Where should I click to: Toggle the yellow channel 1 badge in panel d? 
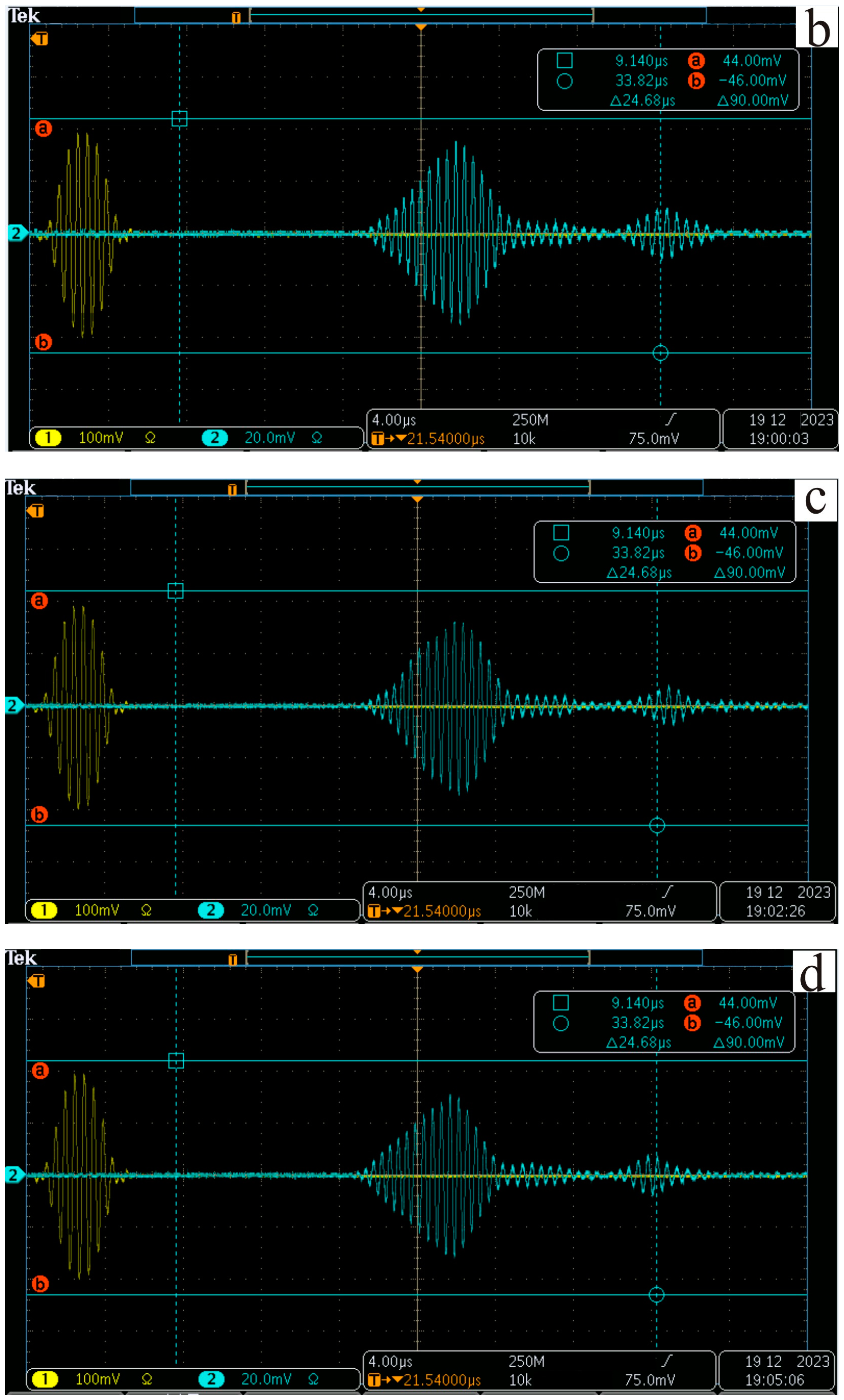click(x=45, y=1379)
